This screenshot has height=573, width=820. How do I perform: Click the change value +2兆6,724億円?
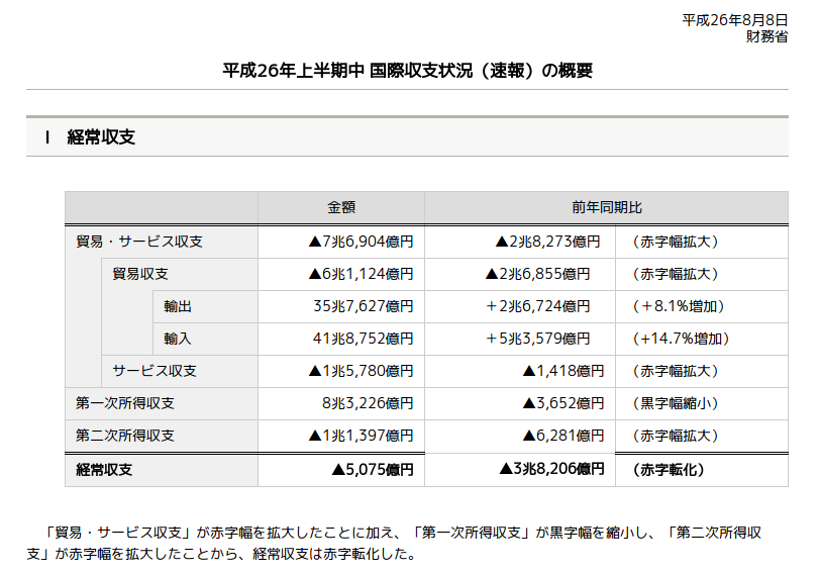tap(538, 306)
